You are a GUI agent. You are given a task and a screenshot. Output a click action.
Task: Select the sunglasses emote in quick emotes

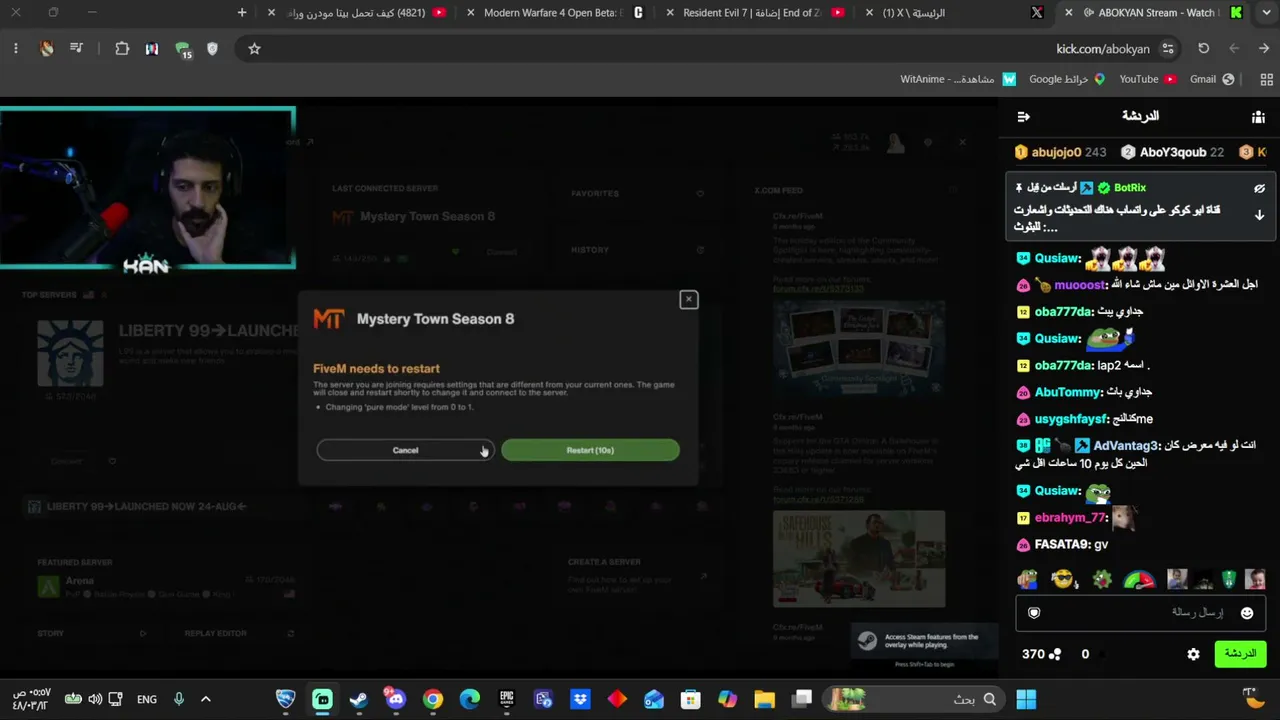1064,580
